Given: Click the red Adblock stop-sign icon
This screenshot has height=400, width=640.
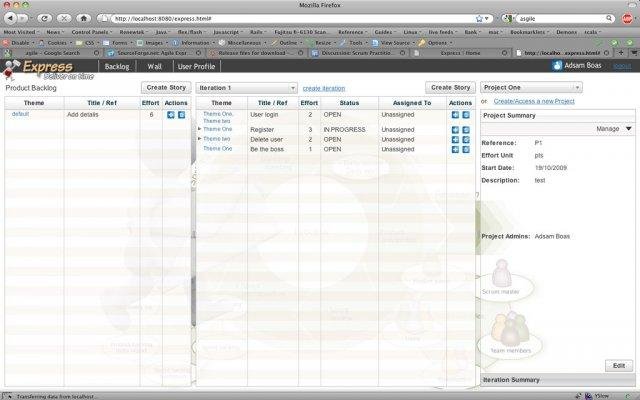Looking at the screenshot, I should pyautogui.click(x=627, y=18).
